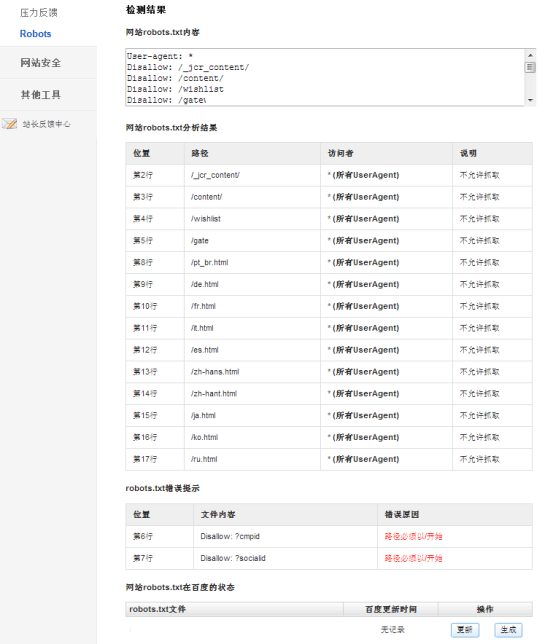Click the red error reason in 第6行
This screenshot has height=644, width=545.
(x=413, y=536)
